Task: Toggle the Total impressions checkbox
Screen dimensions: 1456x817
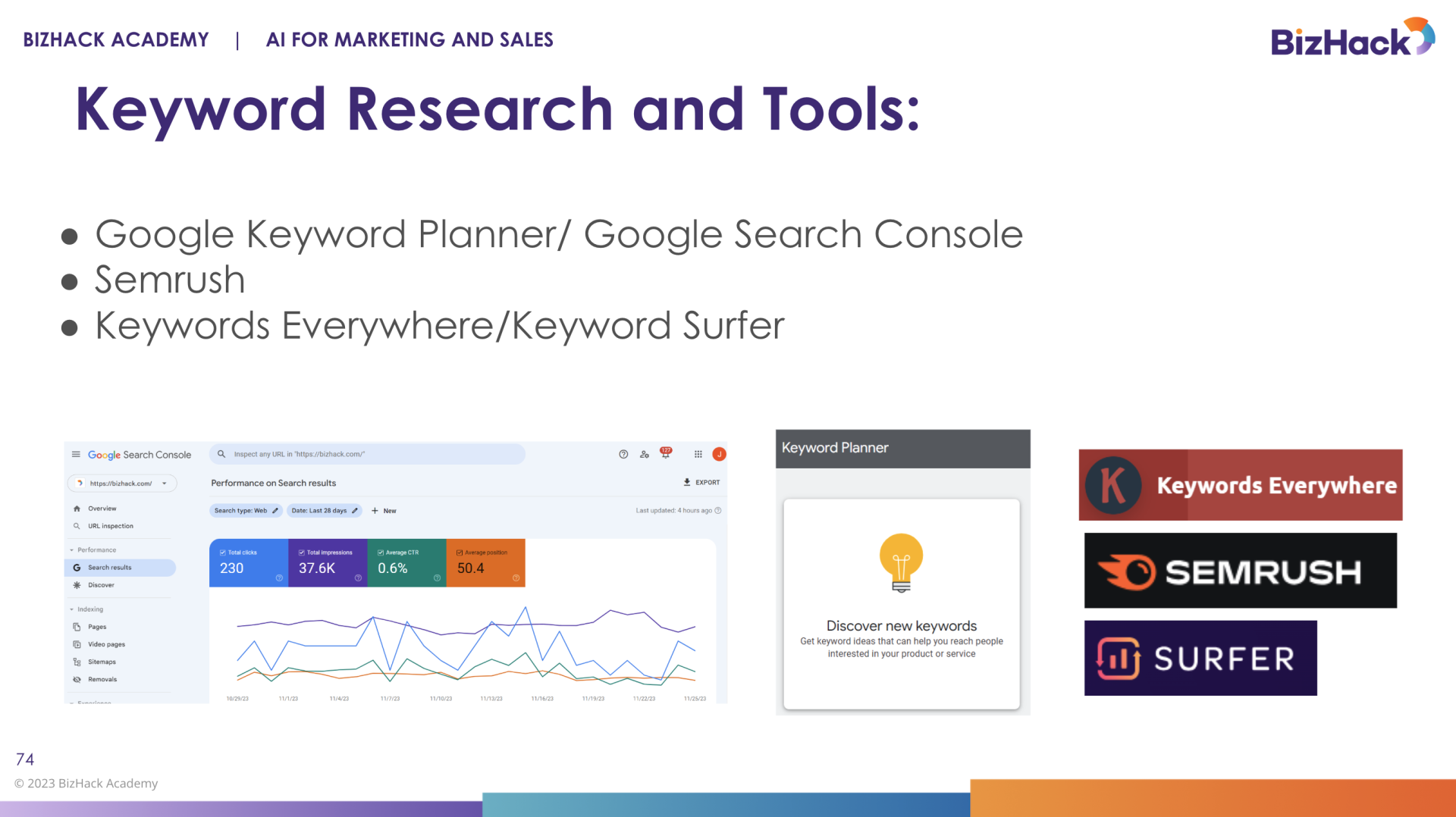Action: point(302,552)
